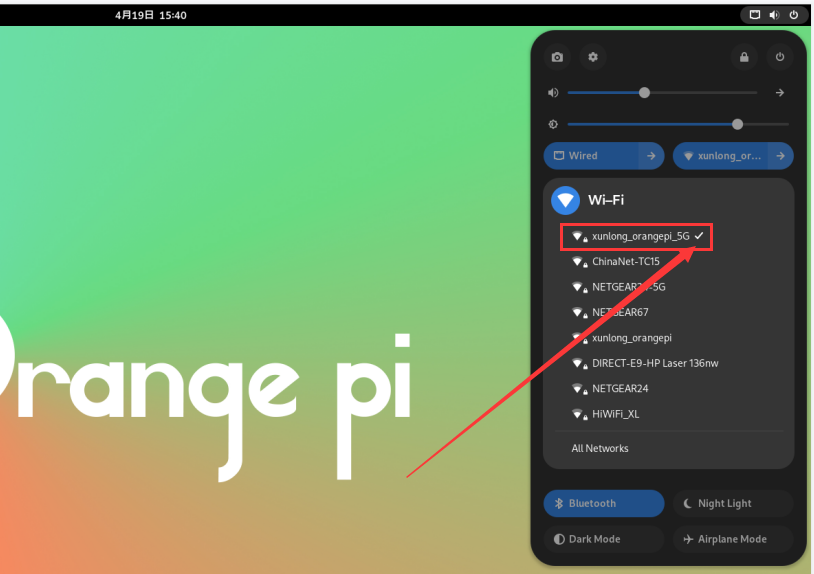814x574 pixels.
Task: Click Wi-Fi signal icon for NETGEAR24
Action: click(x=579, y=389)
